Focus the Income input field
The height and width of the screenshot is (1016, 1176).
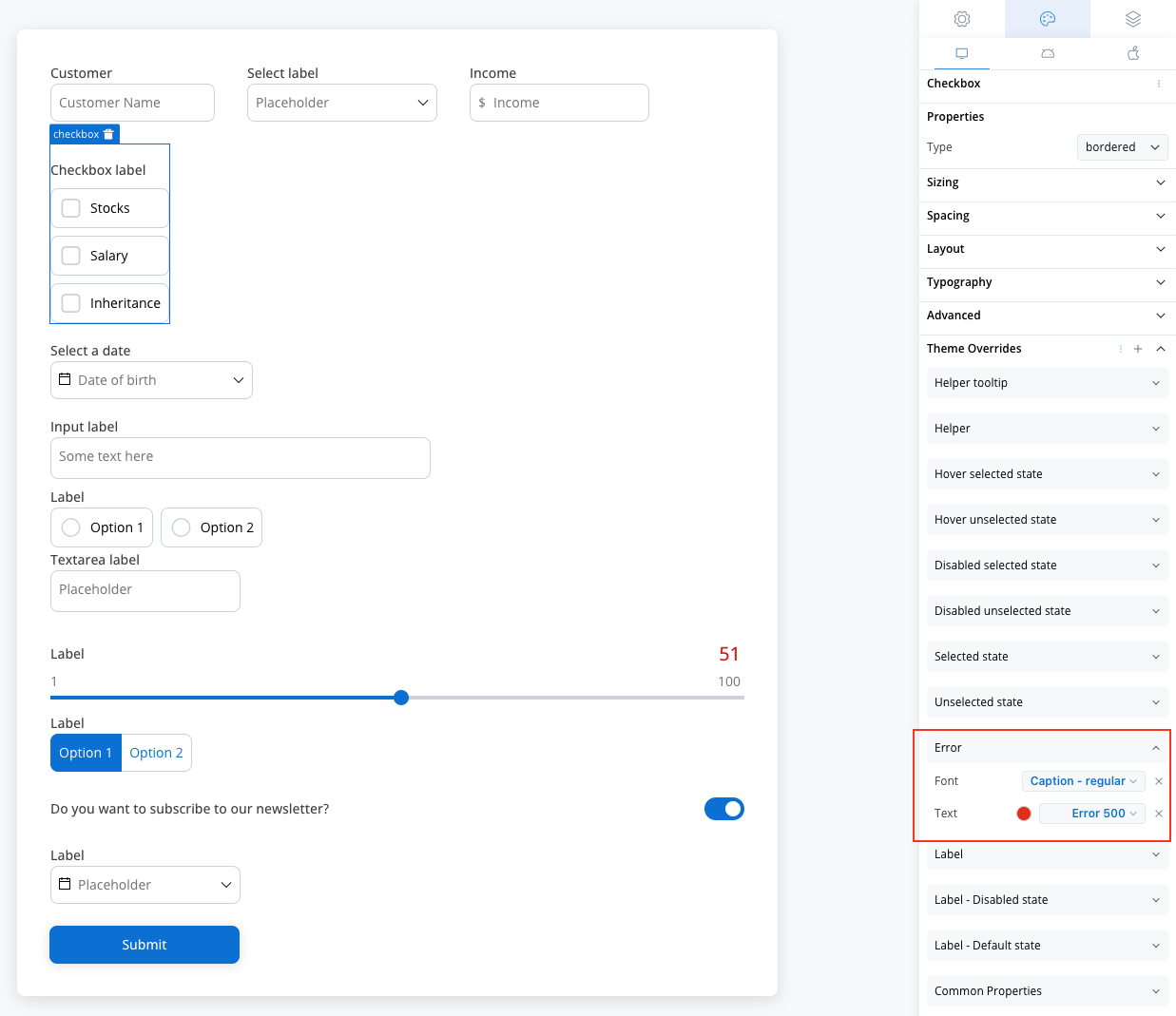click(x=559, y=103)
